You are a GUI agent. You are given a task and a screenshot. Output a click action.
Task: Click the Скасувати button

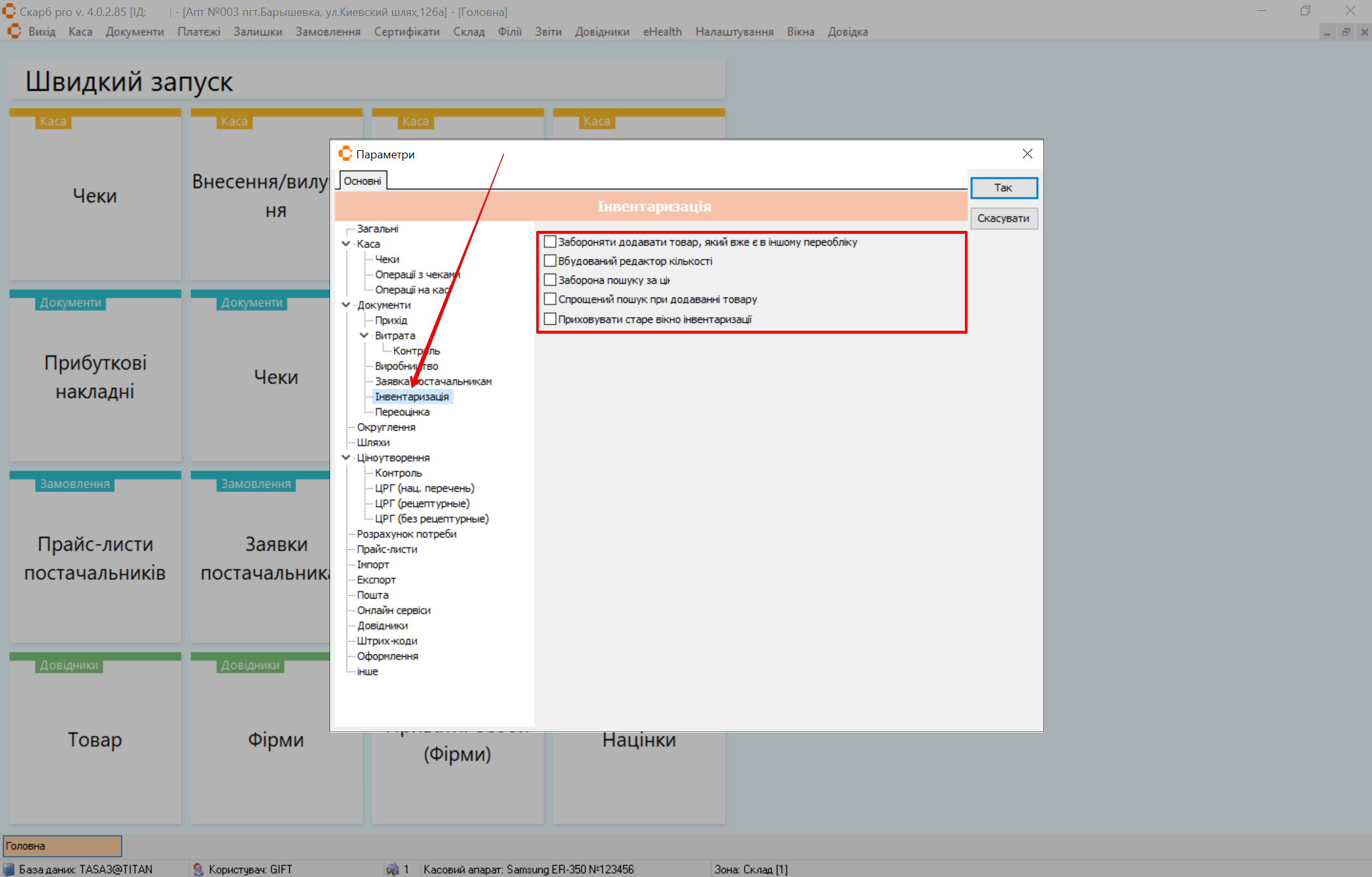pyautogui.click(x=1003, y=218)
